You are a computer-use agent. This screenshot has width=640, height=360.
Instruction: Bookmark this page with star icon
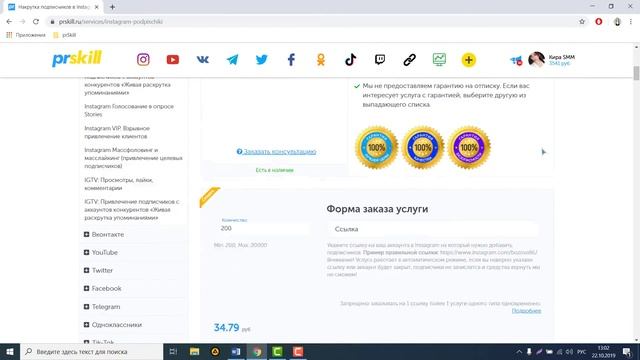(x=582, y=22)
